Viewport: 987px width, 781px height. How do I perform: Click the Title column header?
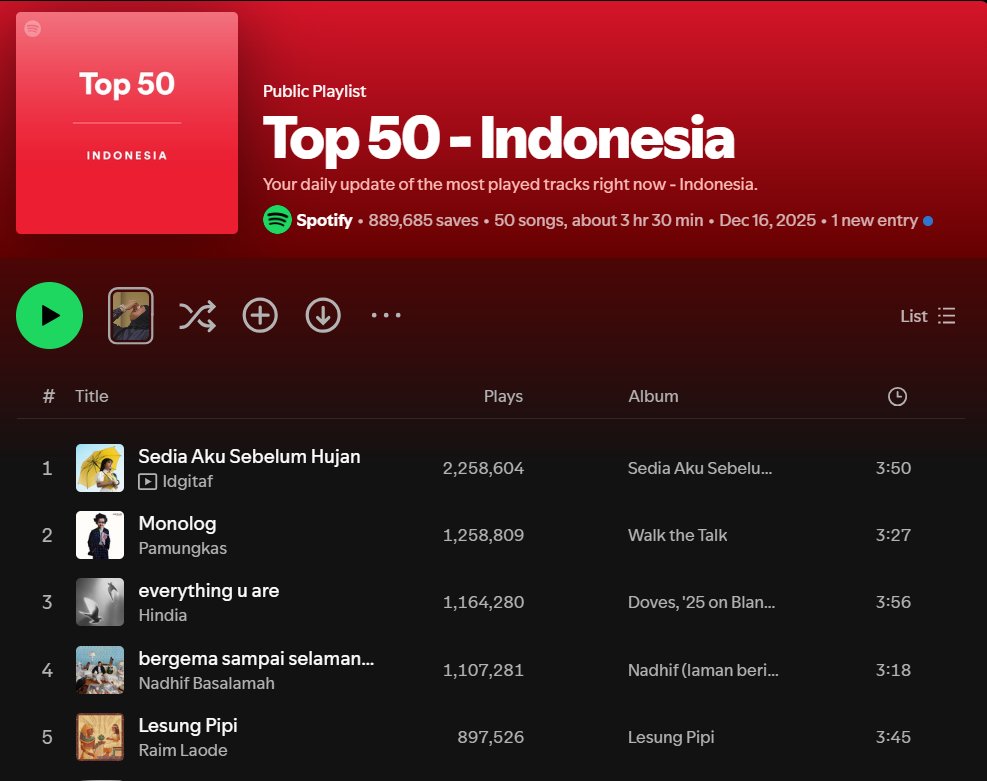[92, 396]
